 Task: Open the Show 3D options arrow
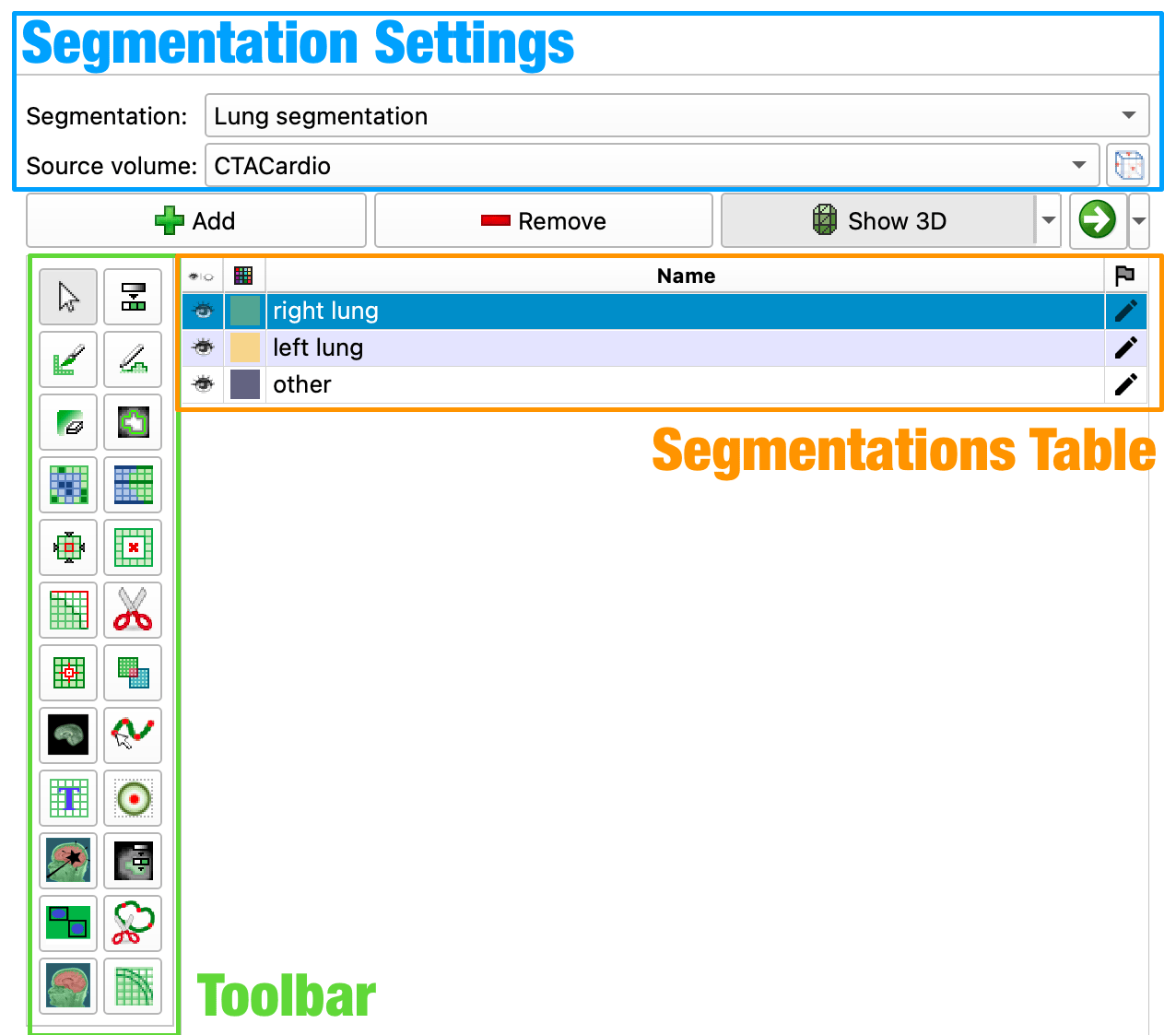[1048, 220]
